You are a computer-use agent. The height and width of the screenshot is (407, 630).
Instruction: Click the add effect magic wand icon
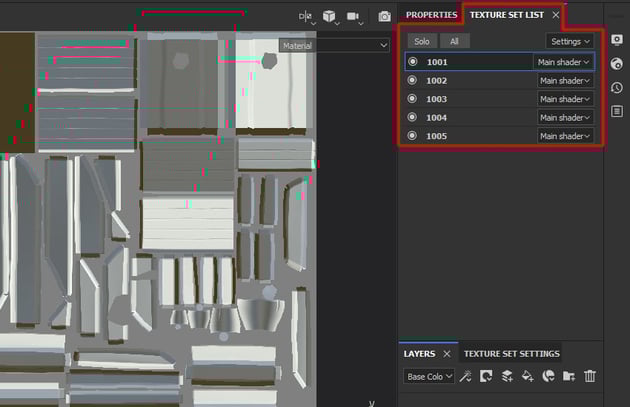coord(465,376)
